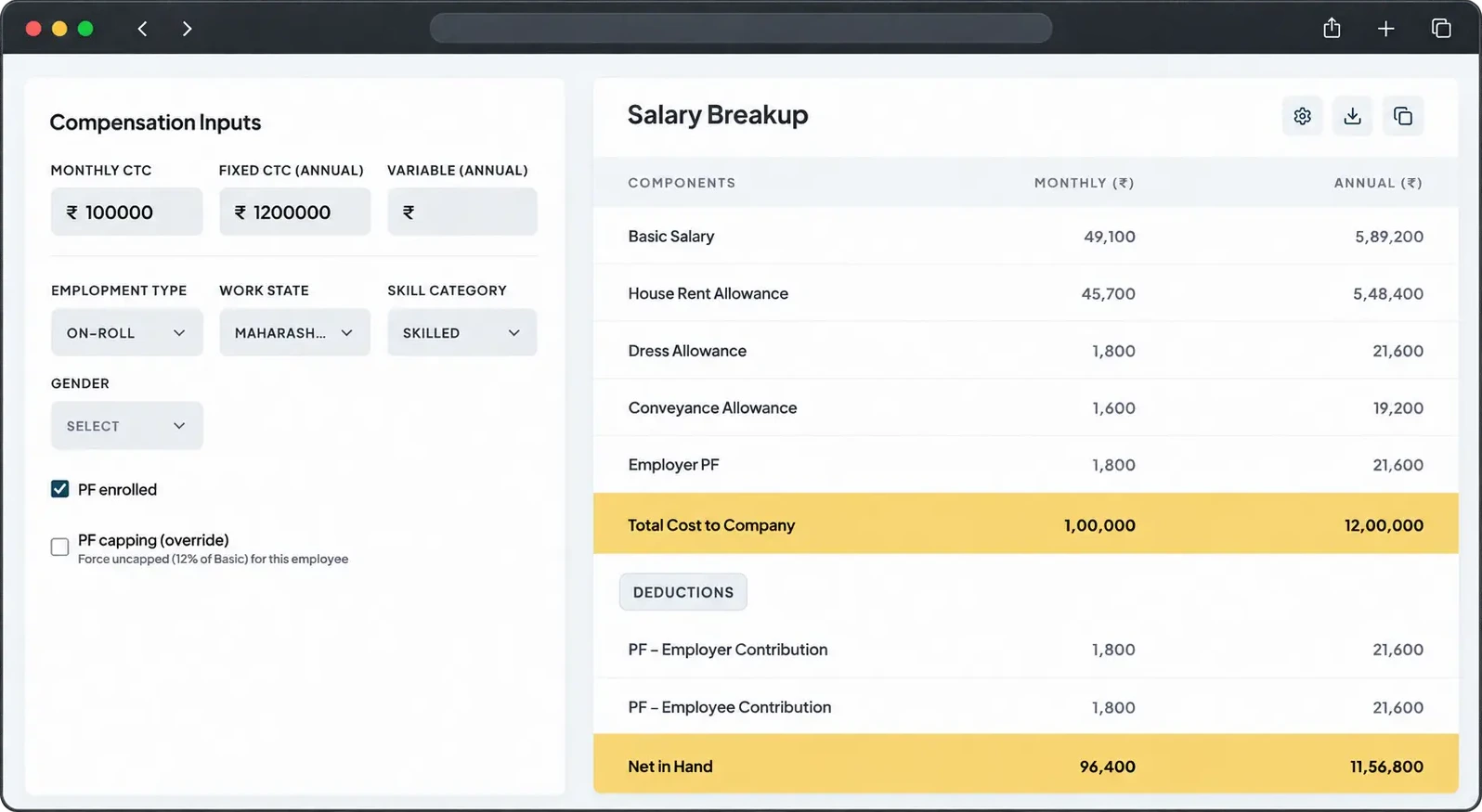Image resolution: width=1482 pixels, height=812 pixels.
Task: Click the empty Variable annual field
Action: tap(461, 212)
